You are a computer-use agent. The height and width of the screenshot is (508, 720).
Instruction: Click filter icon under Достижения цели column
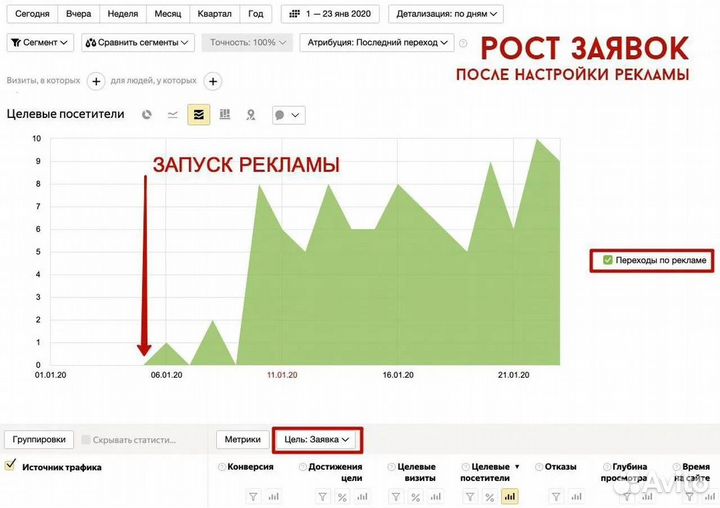pyautogui.click(x=322, y=497)
